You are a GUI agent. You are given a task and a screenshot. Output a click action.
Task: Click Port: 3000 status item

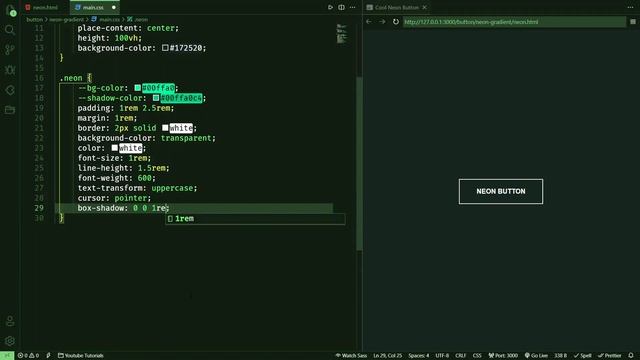503,356
